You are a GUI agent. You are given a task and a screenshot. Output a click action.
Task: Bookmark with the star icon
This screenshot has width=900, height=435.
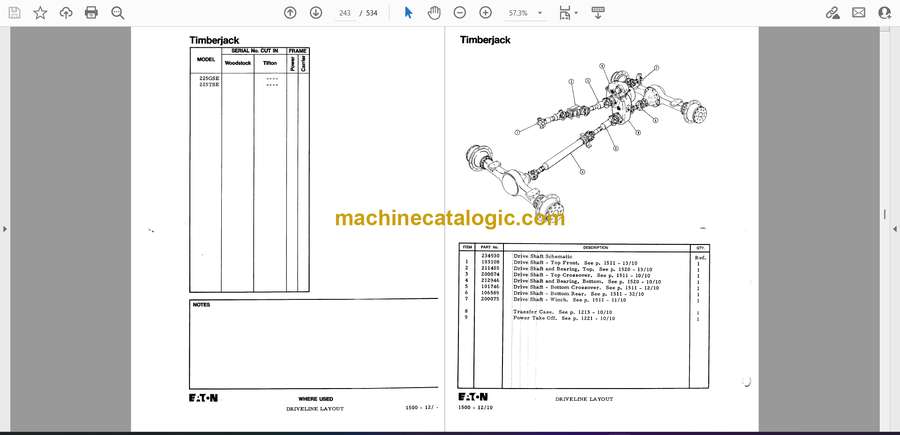tap(40, 13)
